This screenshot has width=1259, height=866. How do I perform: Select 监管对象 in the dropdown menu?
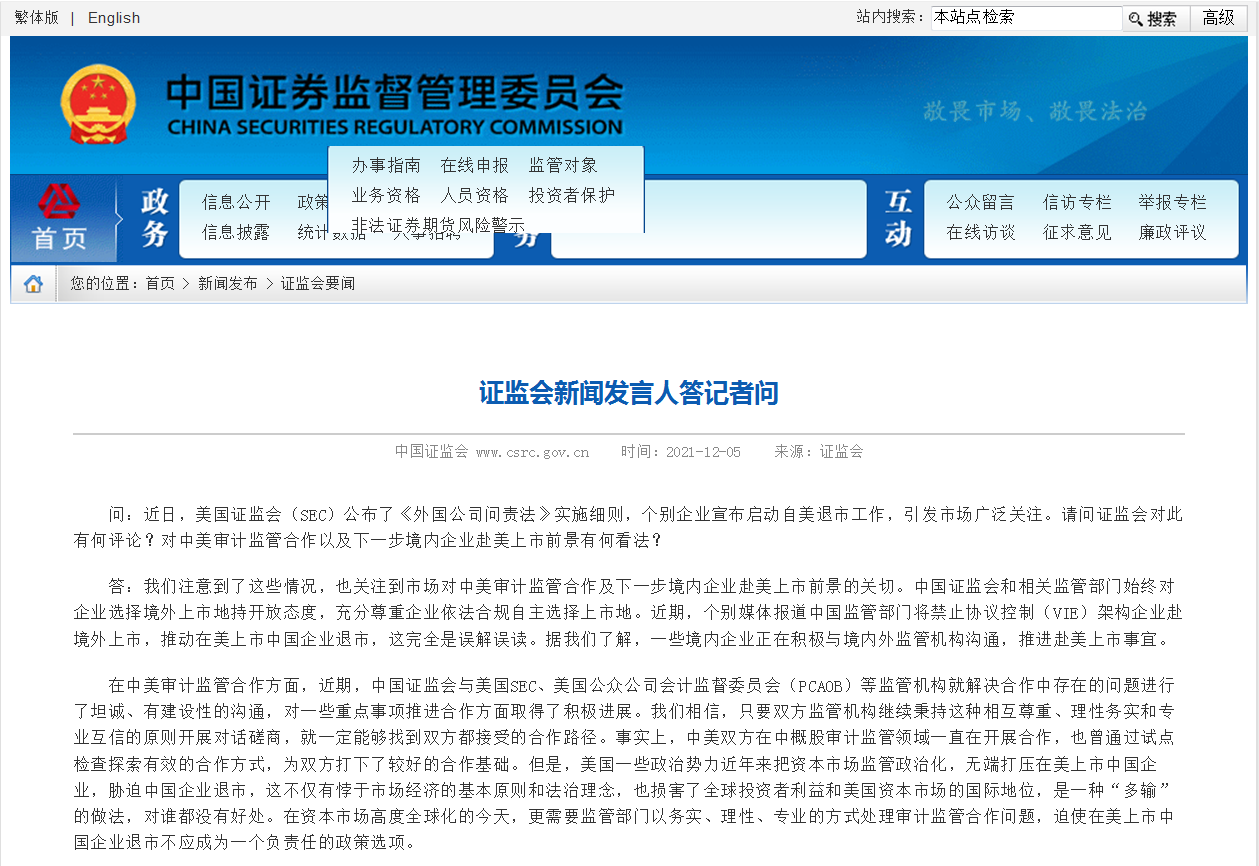[563, 165]
